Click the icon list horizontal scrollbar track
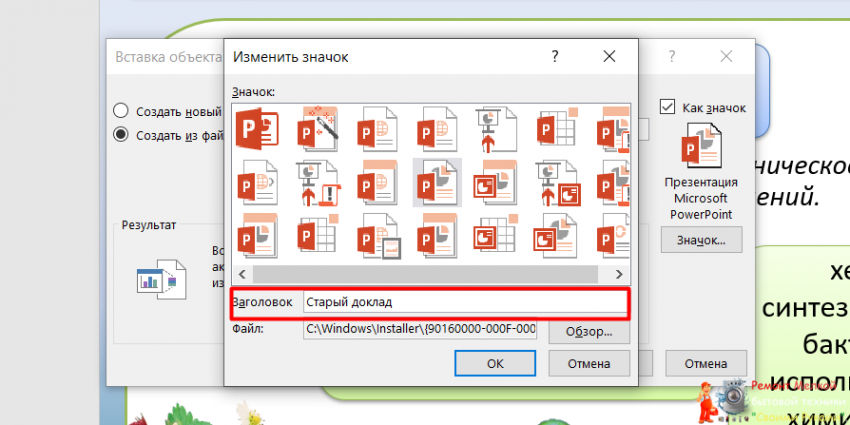The image size is (850, 425). [x=430, y=273]
